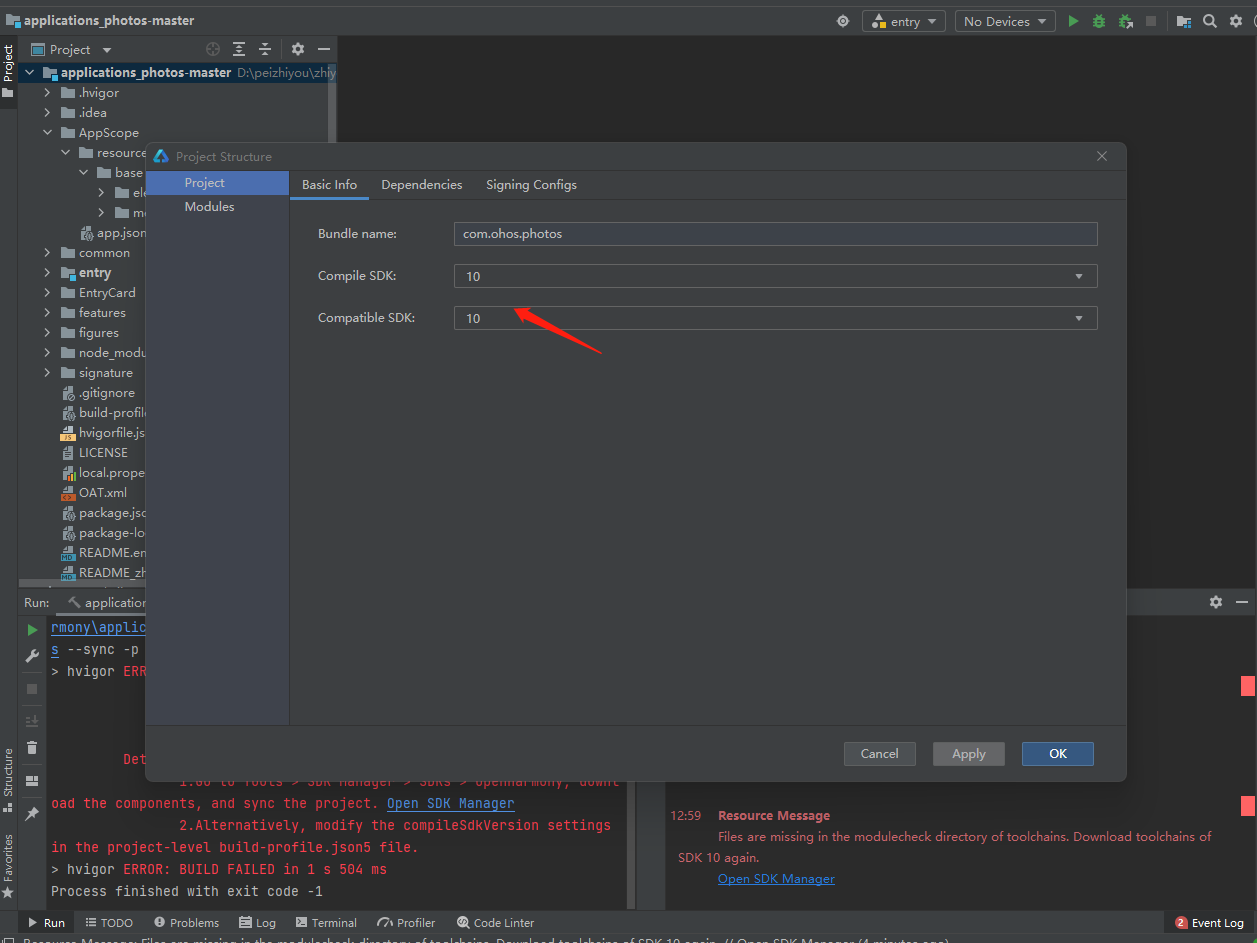Expand the entry module folder

pyautogui.click(x=47, y=273)
